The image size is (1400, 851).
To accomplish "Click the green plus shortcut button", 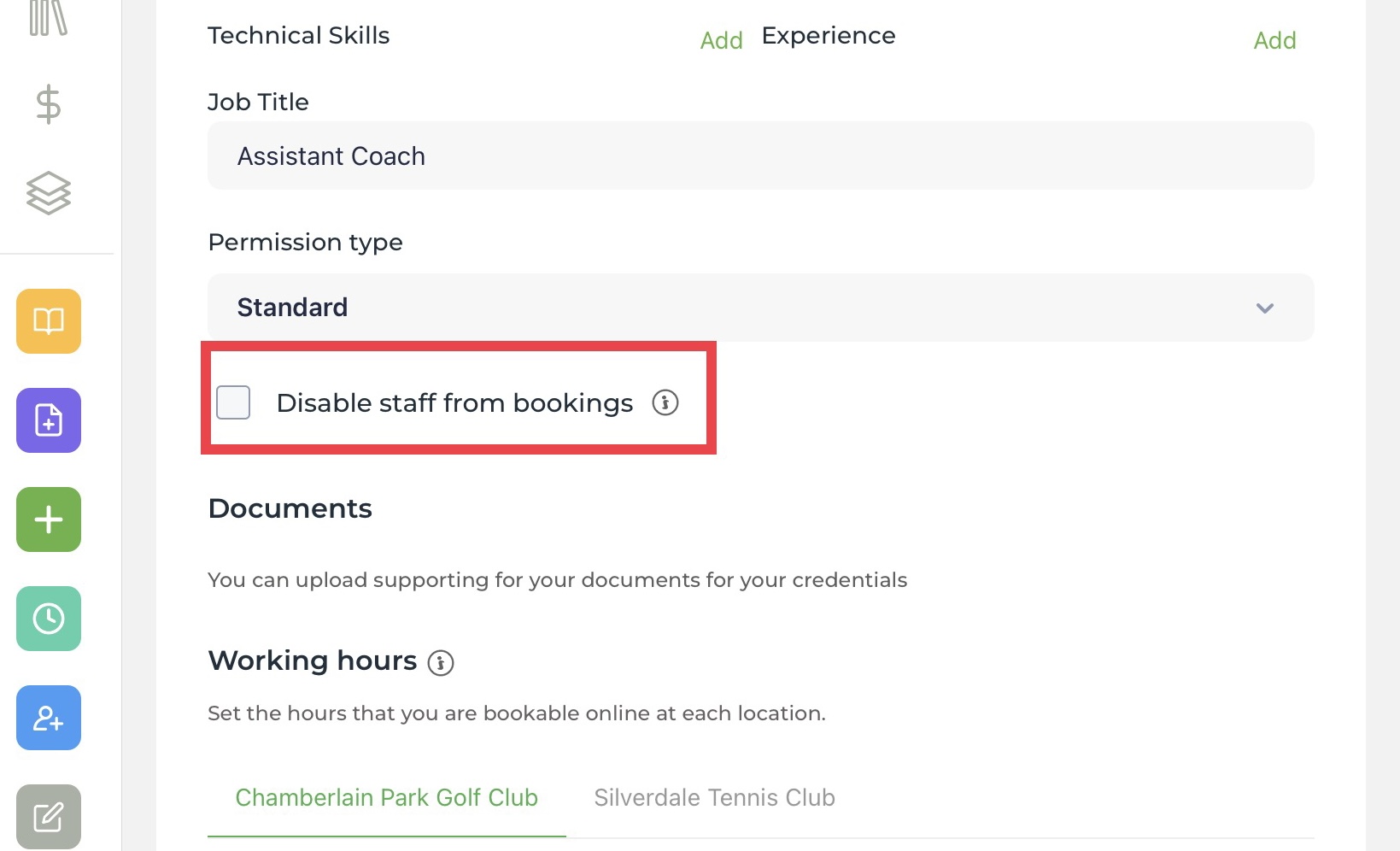I will 49,519.
